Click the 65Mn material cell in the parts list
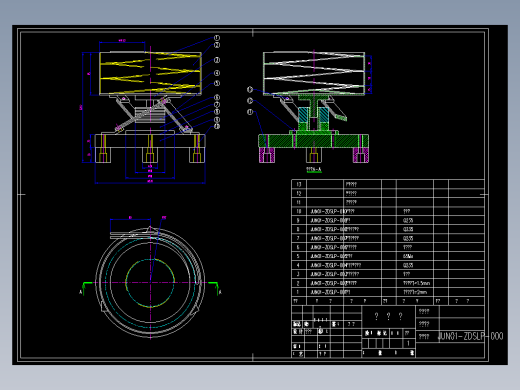The image size is (520, 390). tap(408, 256)
